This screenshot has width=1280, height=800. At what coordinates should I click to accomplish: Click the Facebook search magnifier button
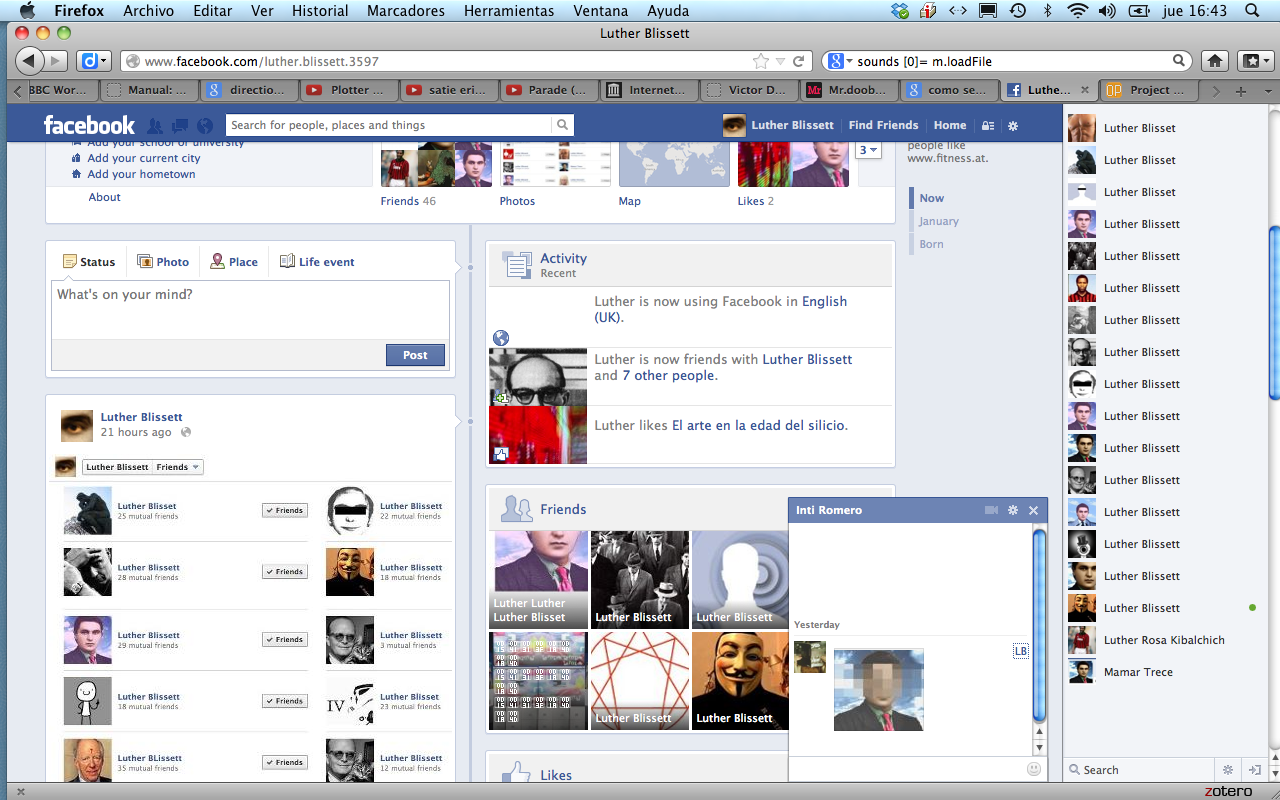point(563,125)
